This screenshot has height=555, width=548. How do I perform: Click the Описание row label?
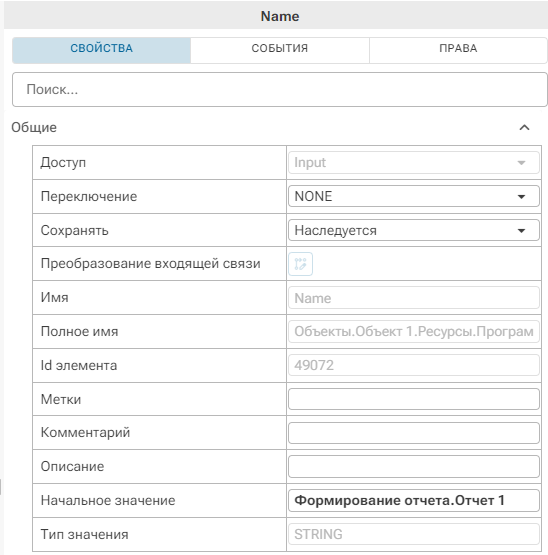(72, 467)
